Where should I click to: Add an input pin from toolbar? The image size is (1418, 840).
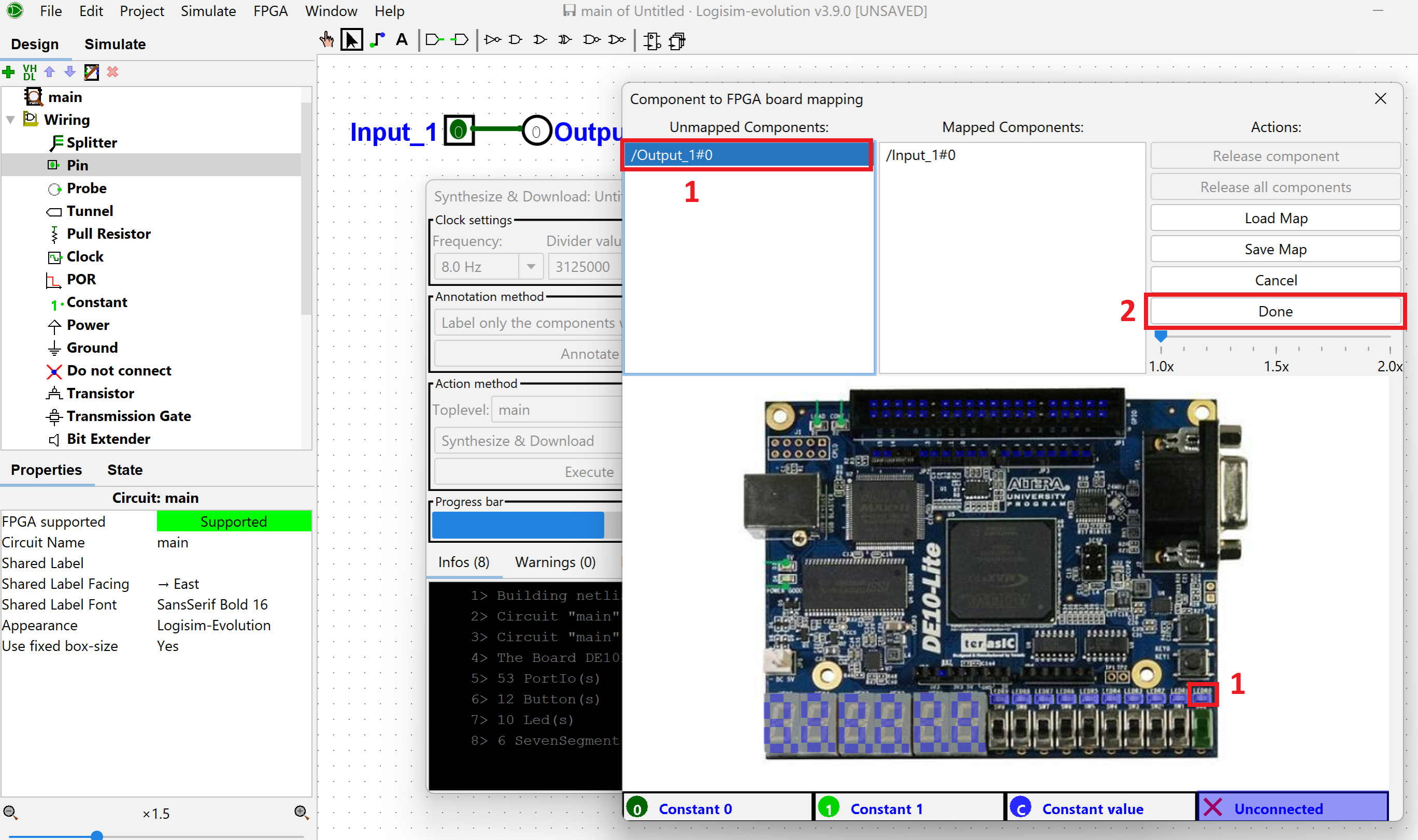pyautogui.click(x=434, y=40)
